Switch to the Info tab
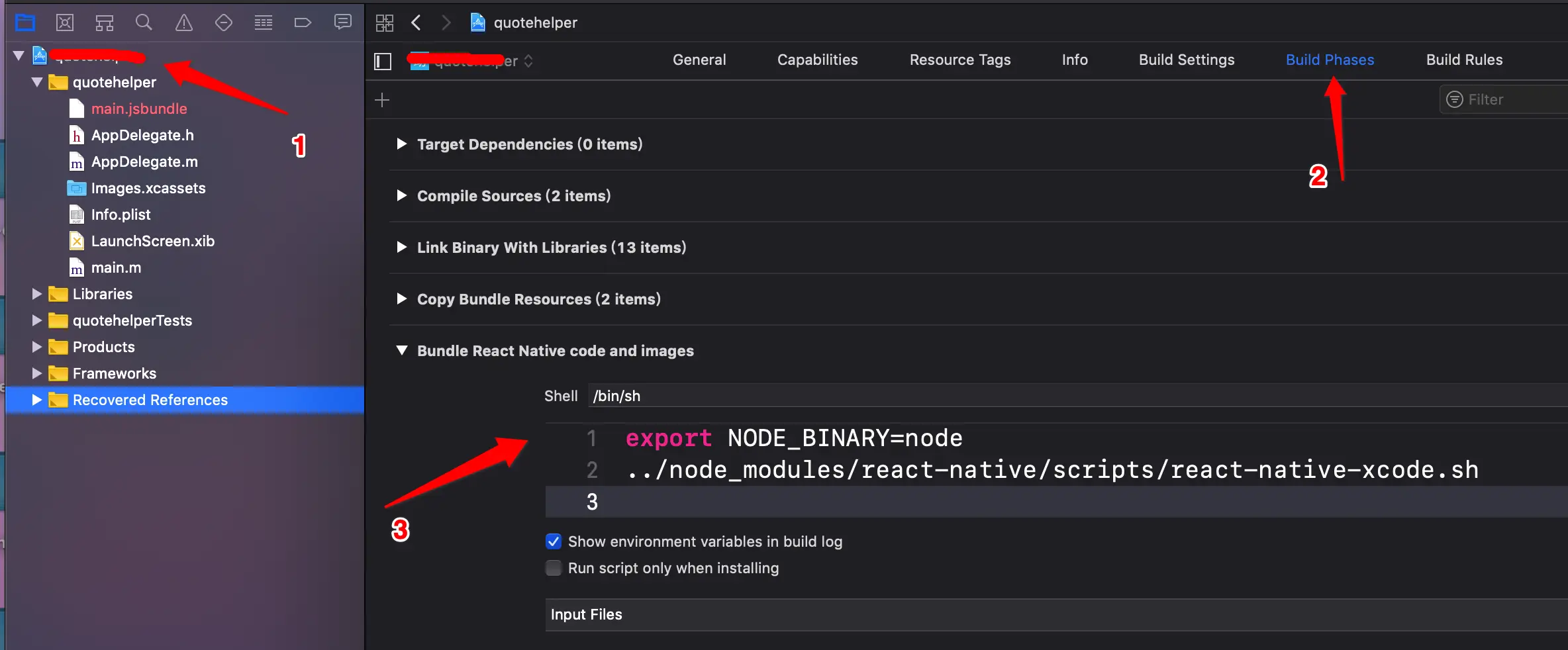This screenshot has width=1568, height=650. (x=1075, y=60)
